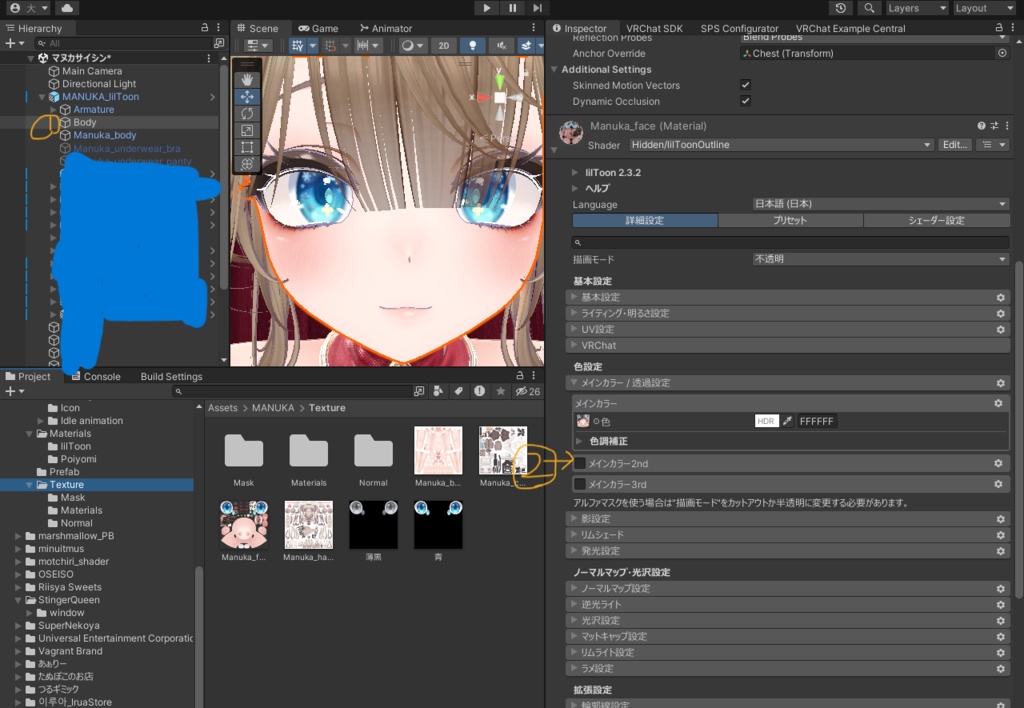Viewport: 1024px width, 708px height.
Task: Toggle scene lighting bulb icon
Action: coord(472,46)
